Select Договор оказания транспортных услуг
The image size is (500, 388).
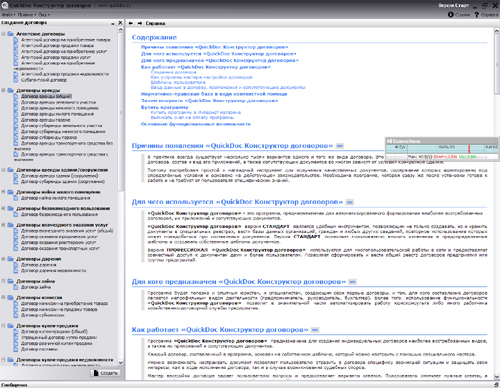[60, 249]
